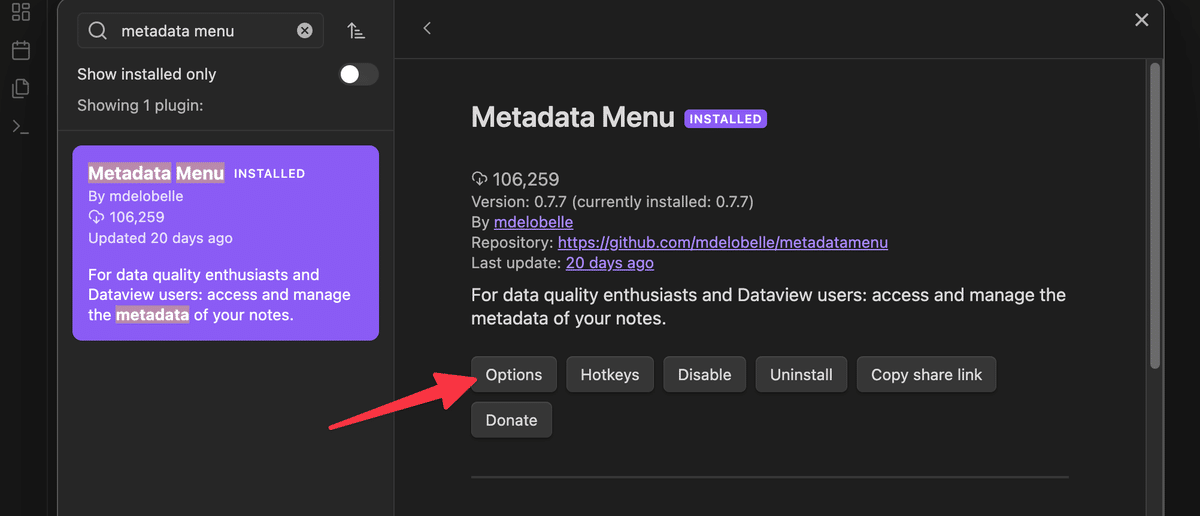Image resolution: width=1200 pixels, height=516 pixels.
Task: Click the files copy icon in ribbon
Action: click(x=20, y=88)
